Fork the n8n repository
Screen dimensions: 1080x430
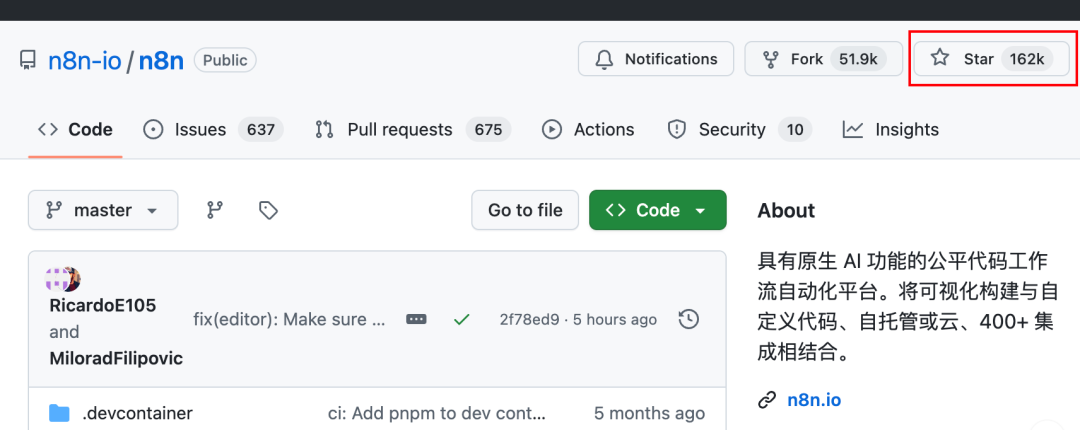(x=820, y=59)
